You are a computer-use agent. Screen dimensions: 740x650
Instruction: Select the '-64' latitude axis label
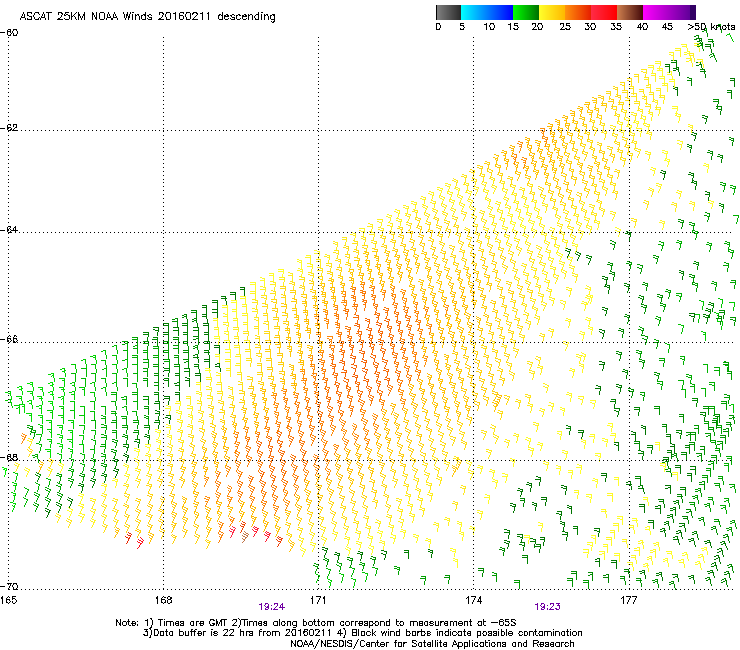click(x=9, y=230)
